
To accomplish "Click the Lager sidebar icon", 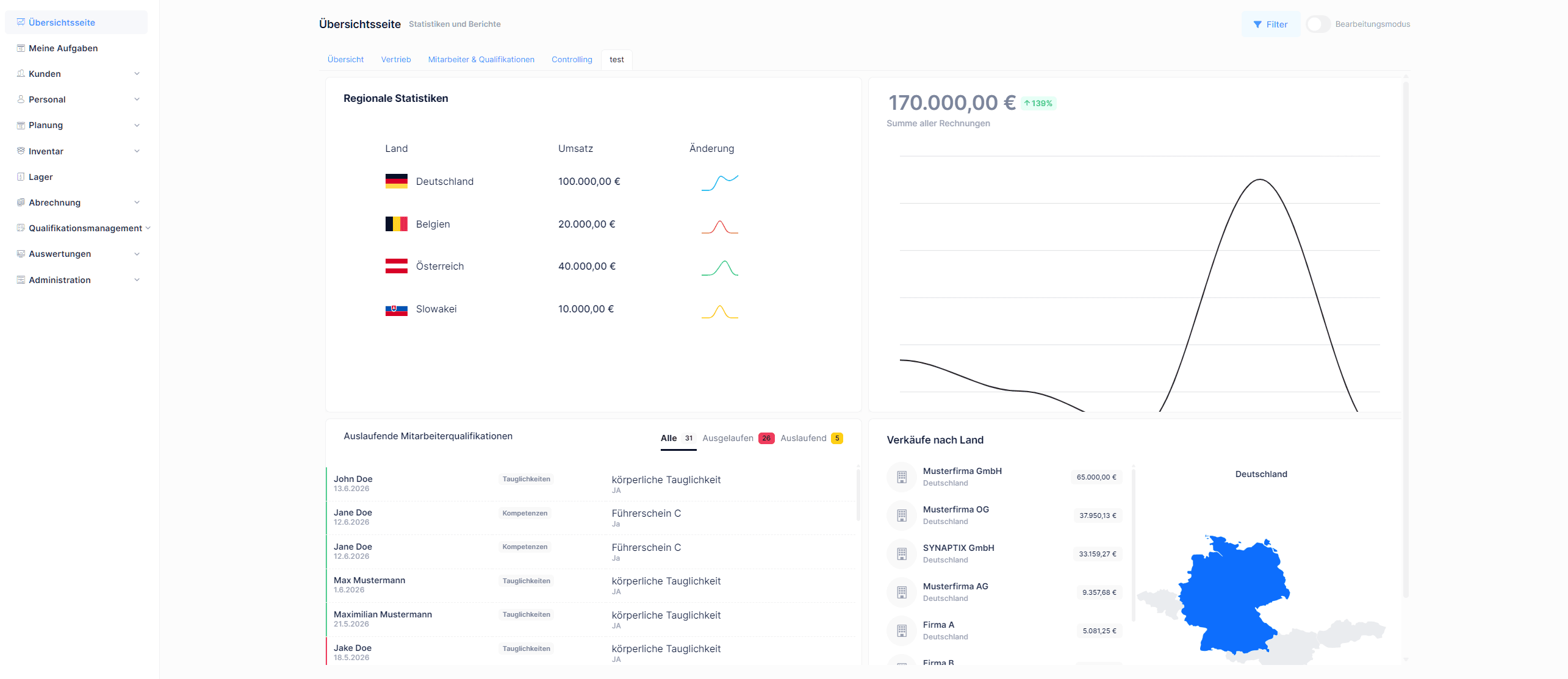I will [x=21, y=176].
